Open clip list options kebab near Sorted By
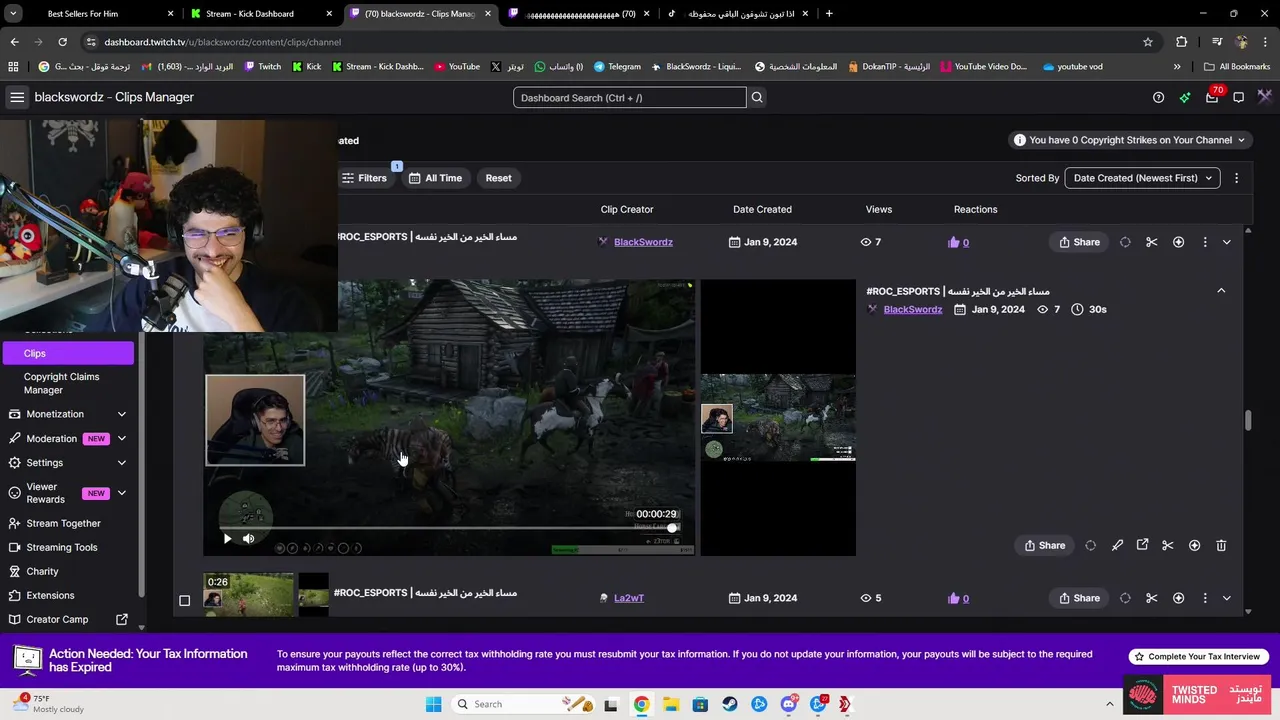 click(1236, 178)
